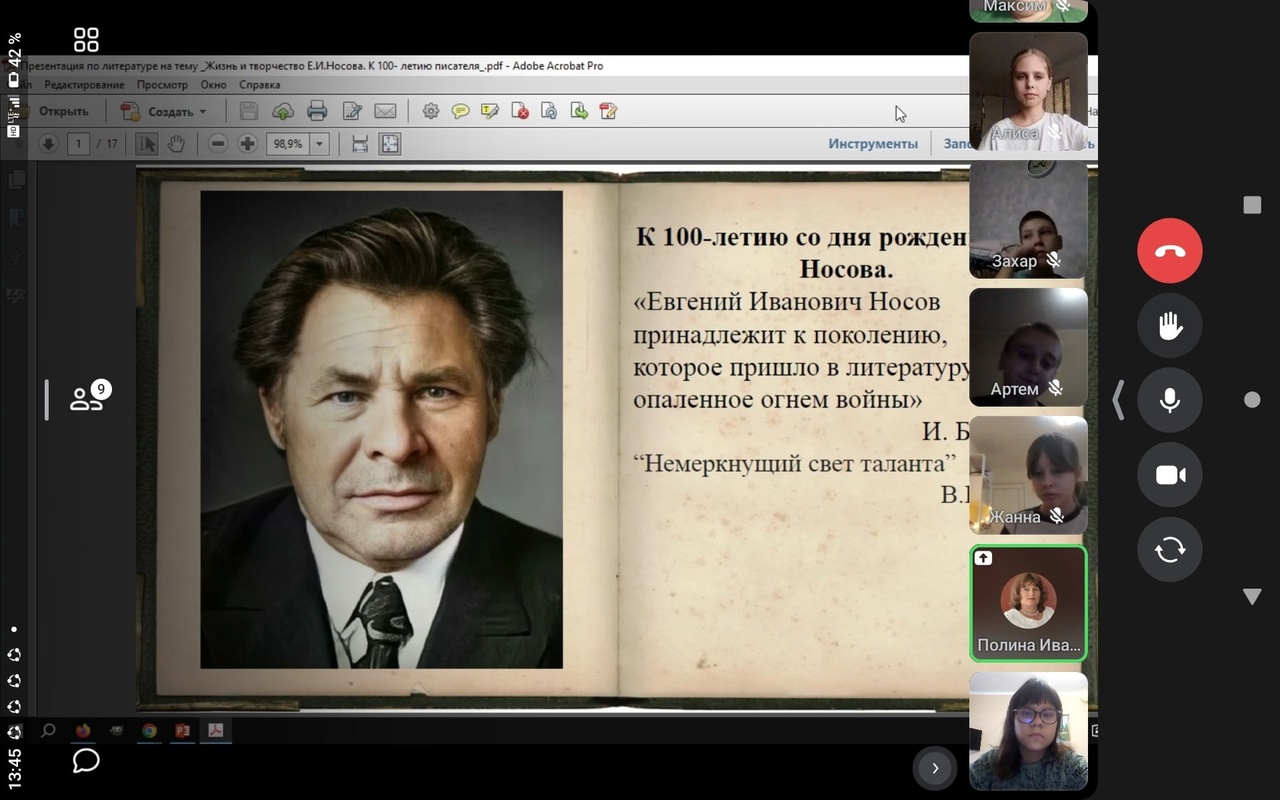The height and width of the screenshot is (800, 1280).
Task: Click the page search/preview icon in toolbar
Action: [x=549, y=111]
